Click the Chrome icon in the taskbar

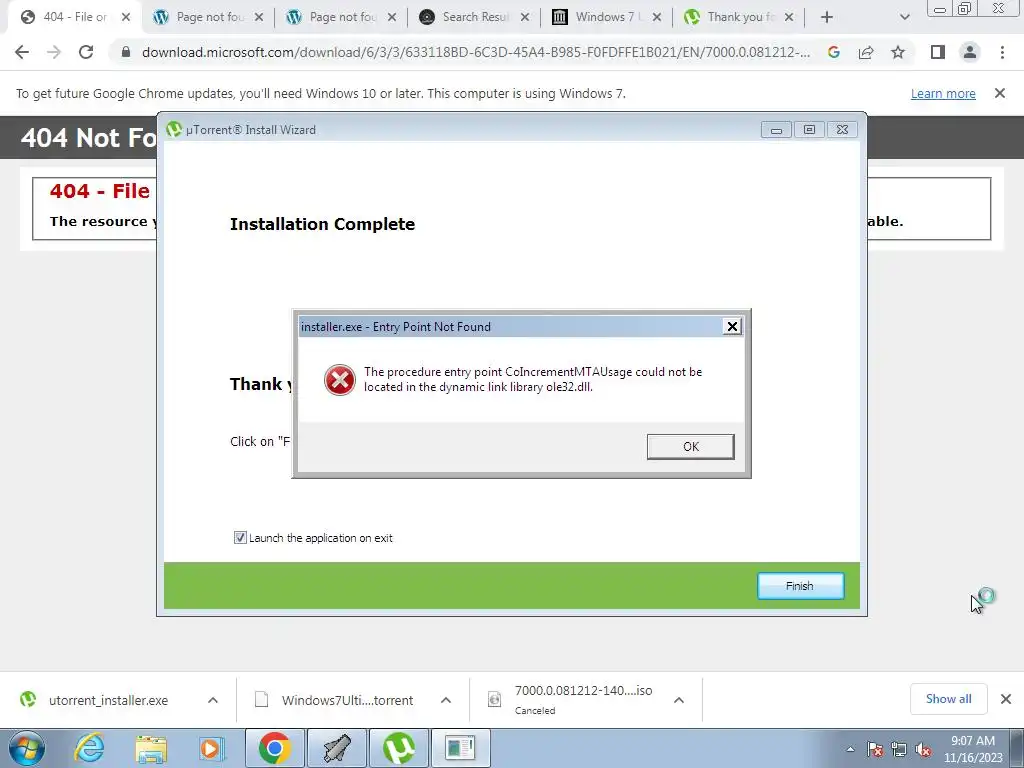tap(275, 748)
